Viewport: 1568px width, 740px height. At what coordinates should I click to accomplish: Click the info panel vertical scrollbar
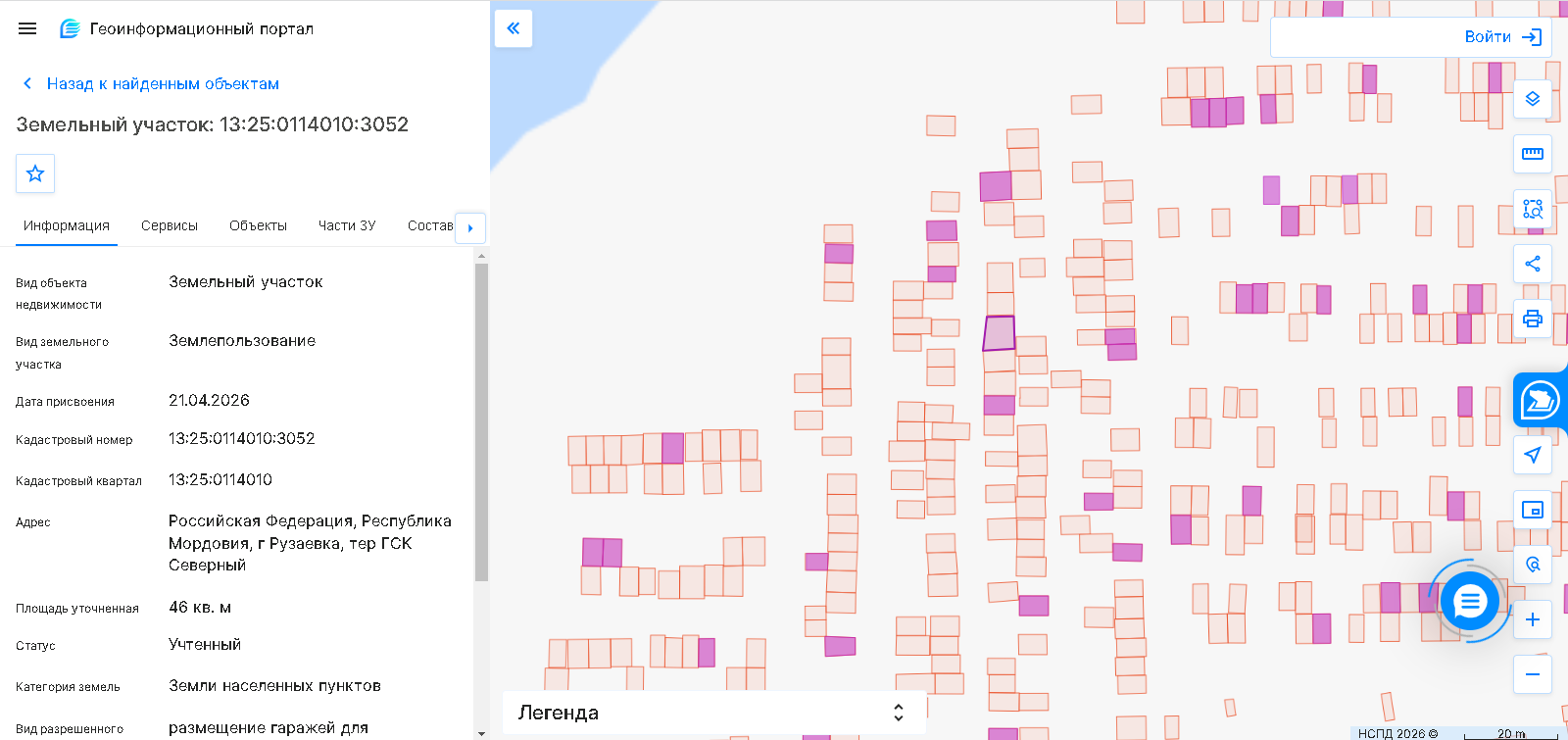click(x=481, y=421)
